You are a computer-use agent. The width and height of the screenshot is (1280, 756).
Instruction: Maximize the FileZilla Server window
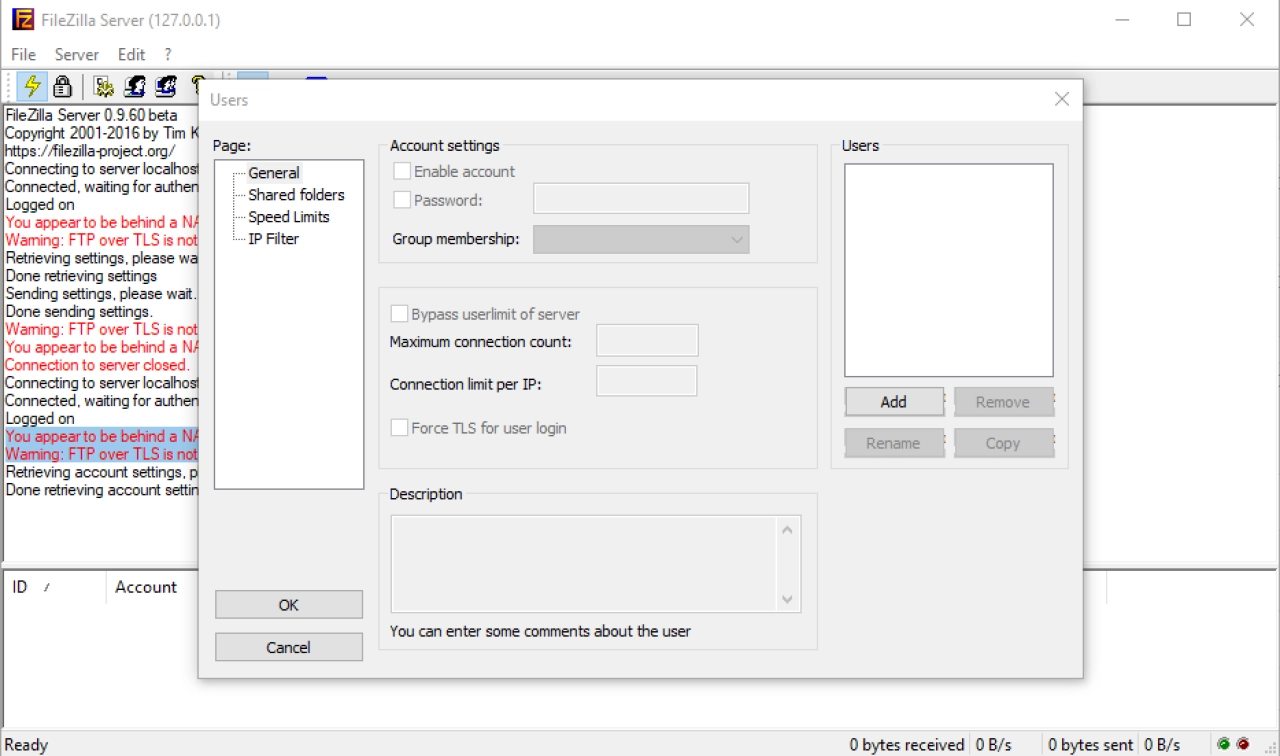tap(1184, 19)
